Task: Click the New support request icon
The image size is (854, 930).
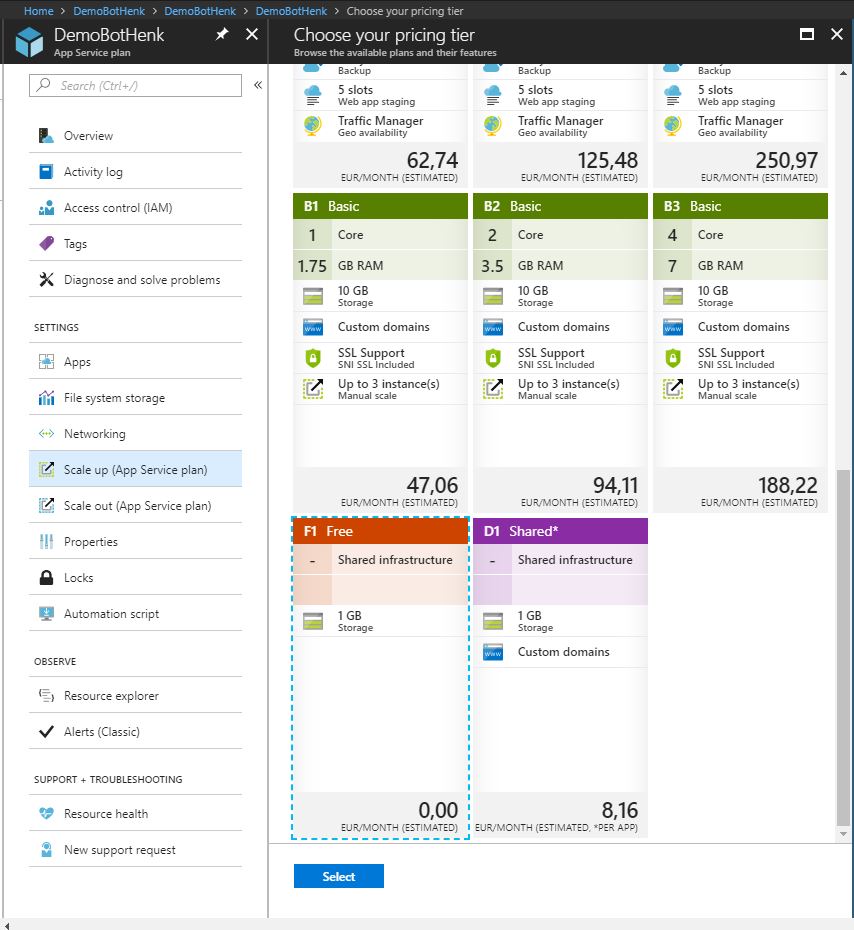Action: (46, 849)
